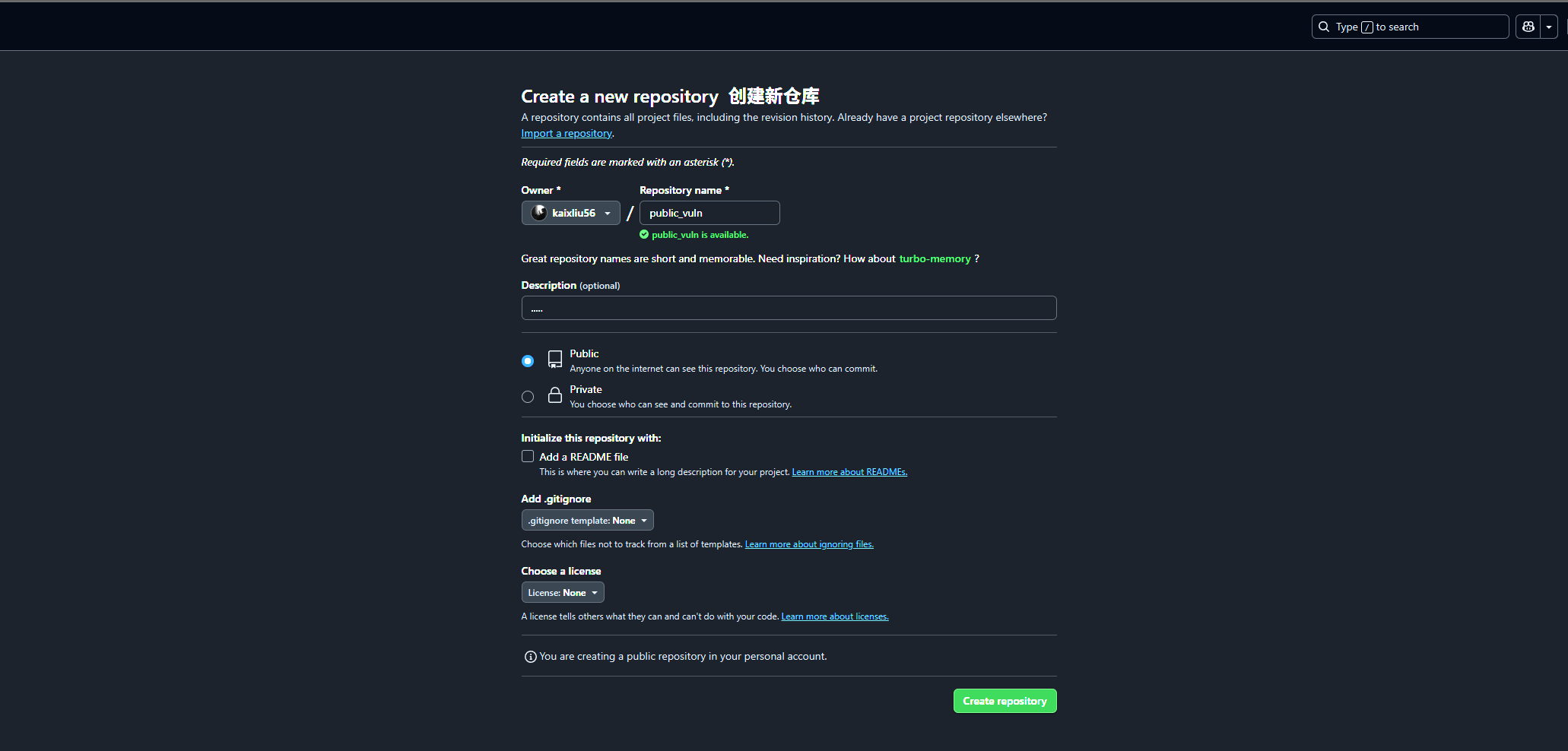1568x751 pixels.
Task: Select the Public radio button
Action: point(528,361)
